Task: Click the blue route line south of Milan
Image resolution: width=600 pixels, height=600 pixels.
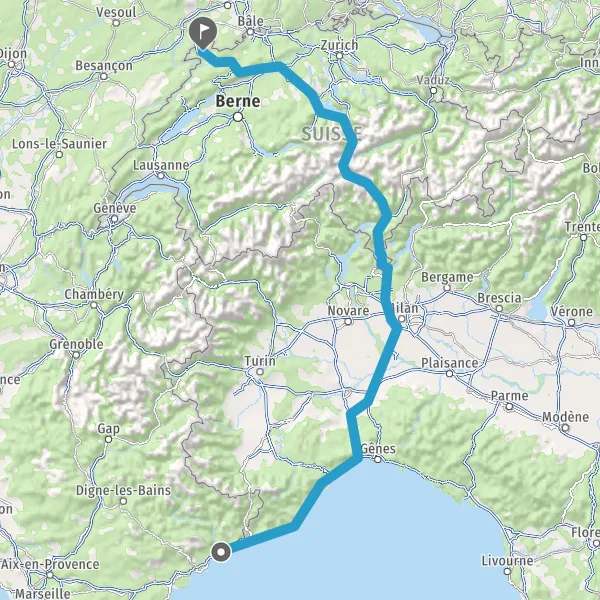Action: [x=382, y=365]
